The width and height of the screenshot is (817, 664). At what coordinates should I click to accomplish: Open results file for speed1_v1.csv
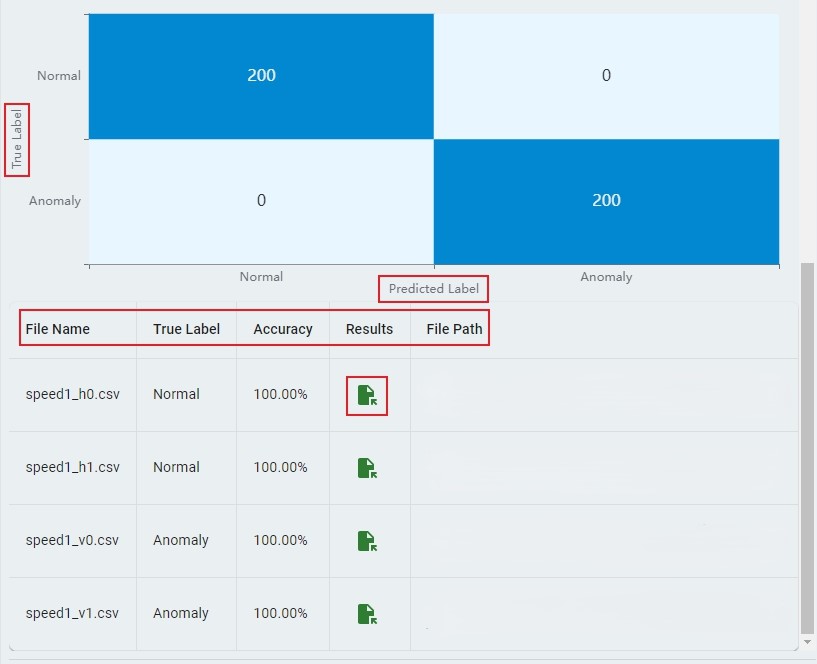tap(367, 614)
